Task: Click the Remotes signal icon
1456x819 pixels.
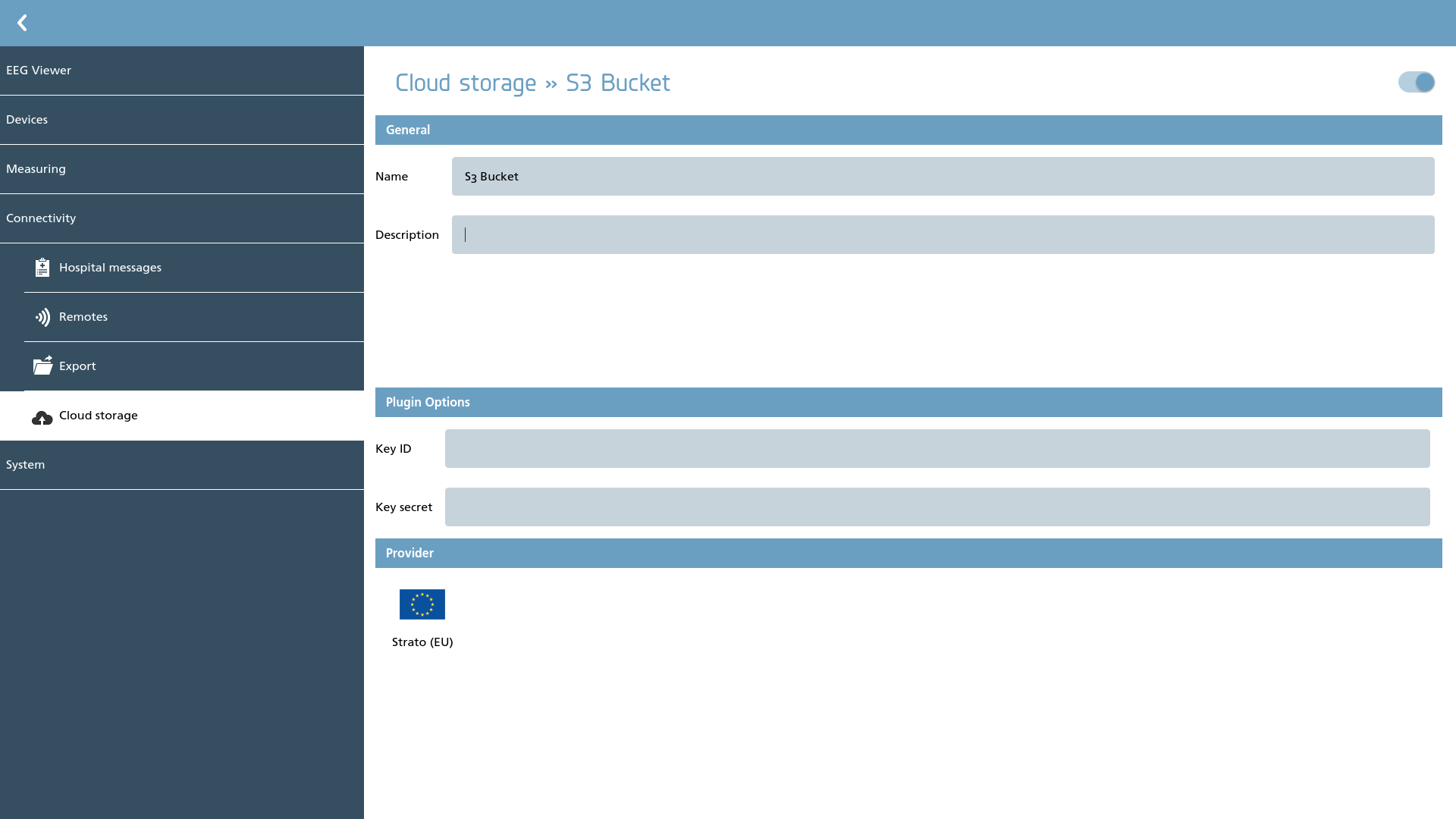Action: (42, 317)
